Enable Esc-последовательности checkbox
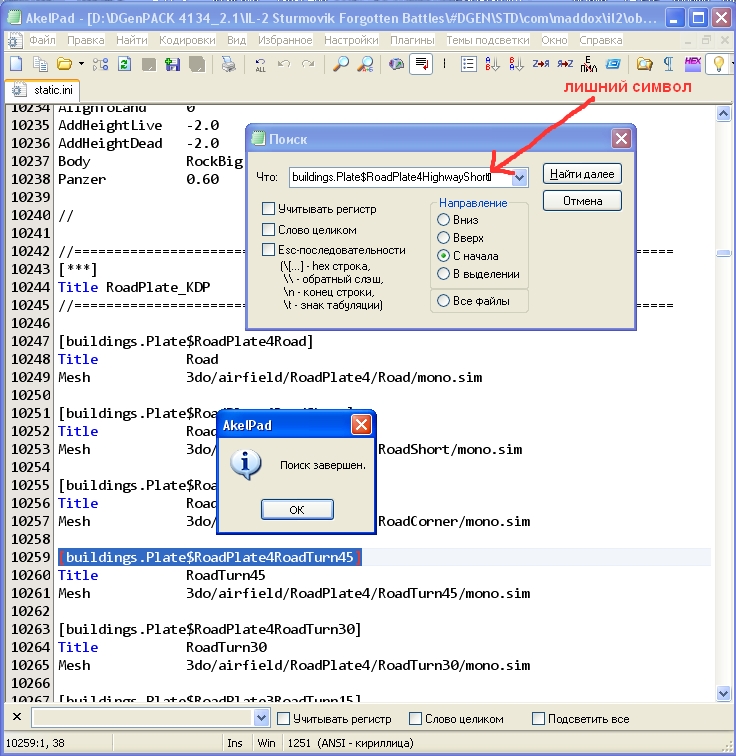736x756 pixels. (x=268, y=250)
